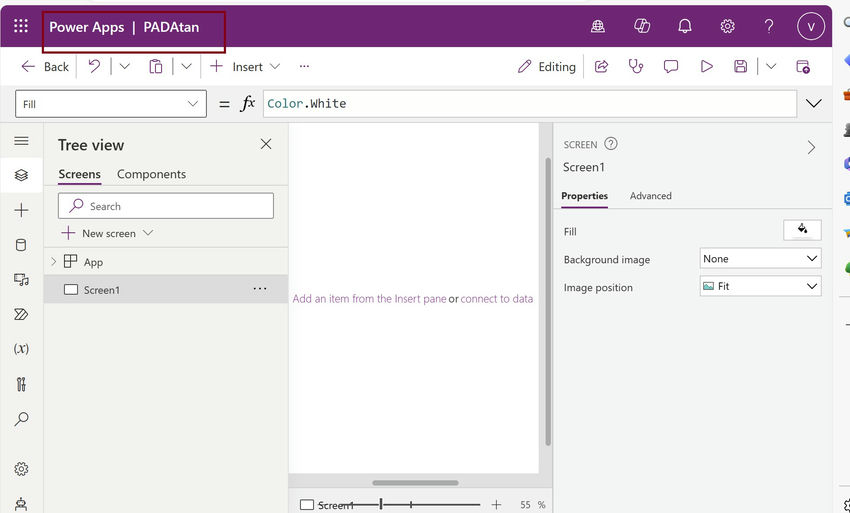This screenshot has height=513, width=850.
Task: Open the Power Automate icon in sidebar
Action: (x=21, y=314)
